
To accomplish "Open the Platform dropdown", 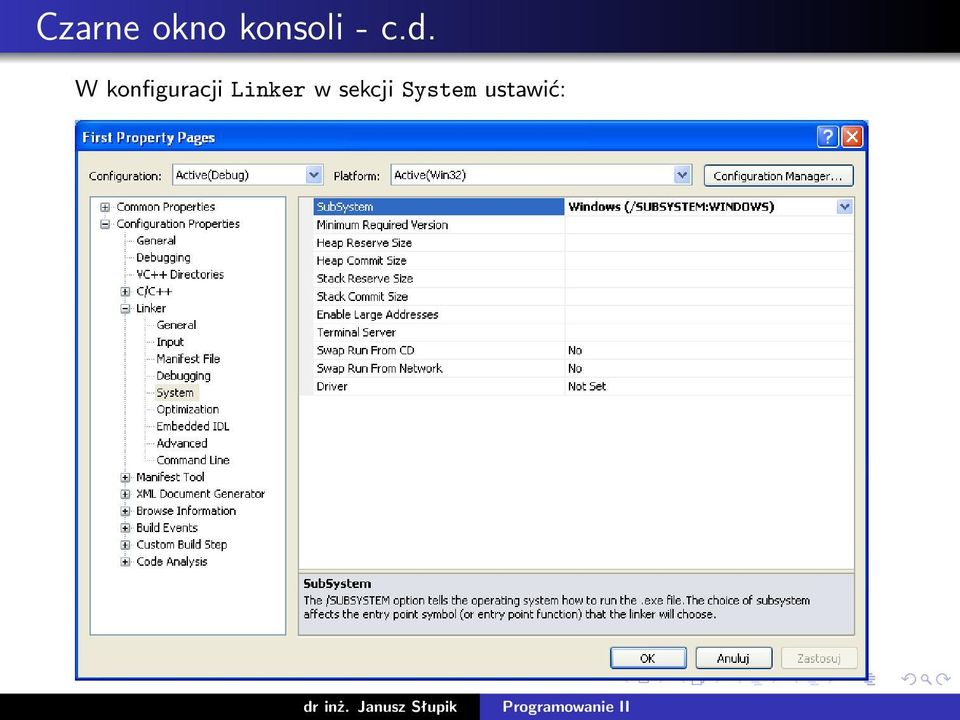I will point(682,175).
